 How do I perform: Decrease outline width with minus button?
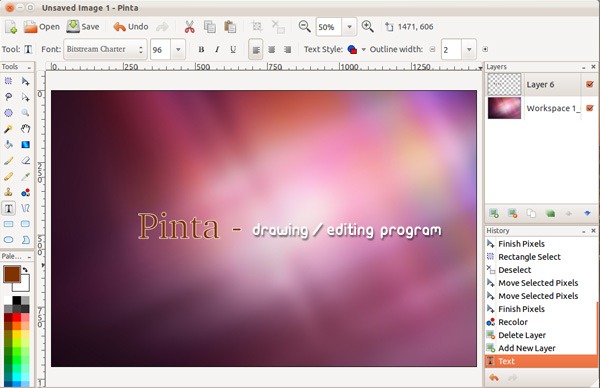point(432,49)
